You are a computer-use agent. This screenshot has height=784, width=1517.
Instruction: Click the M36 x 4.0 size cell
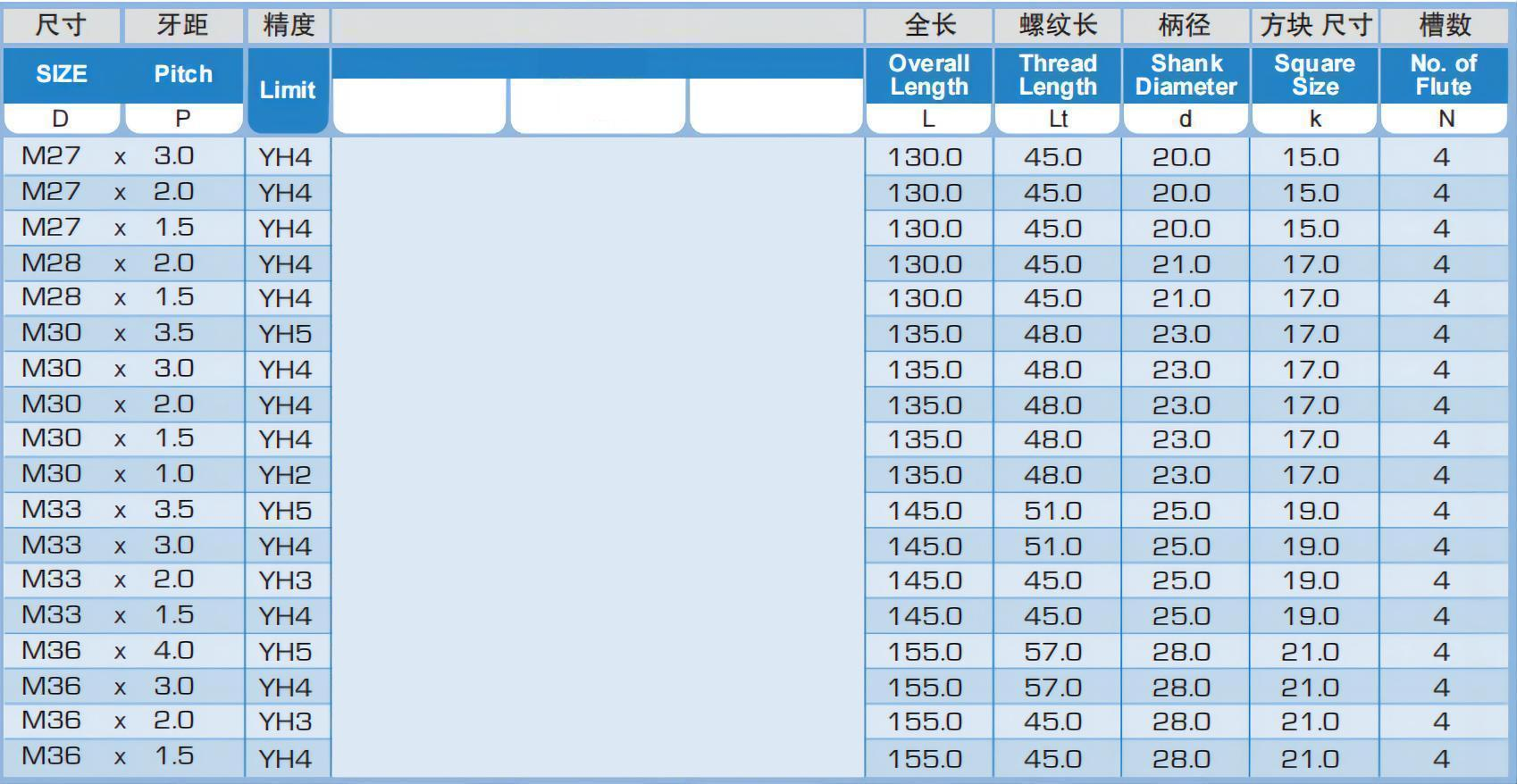107,651
